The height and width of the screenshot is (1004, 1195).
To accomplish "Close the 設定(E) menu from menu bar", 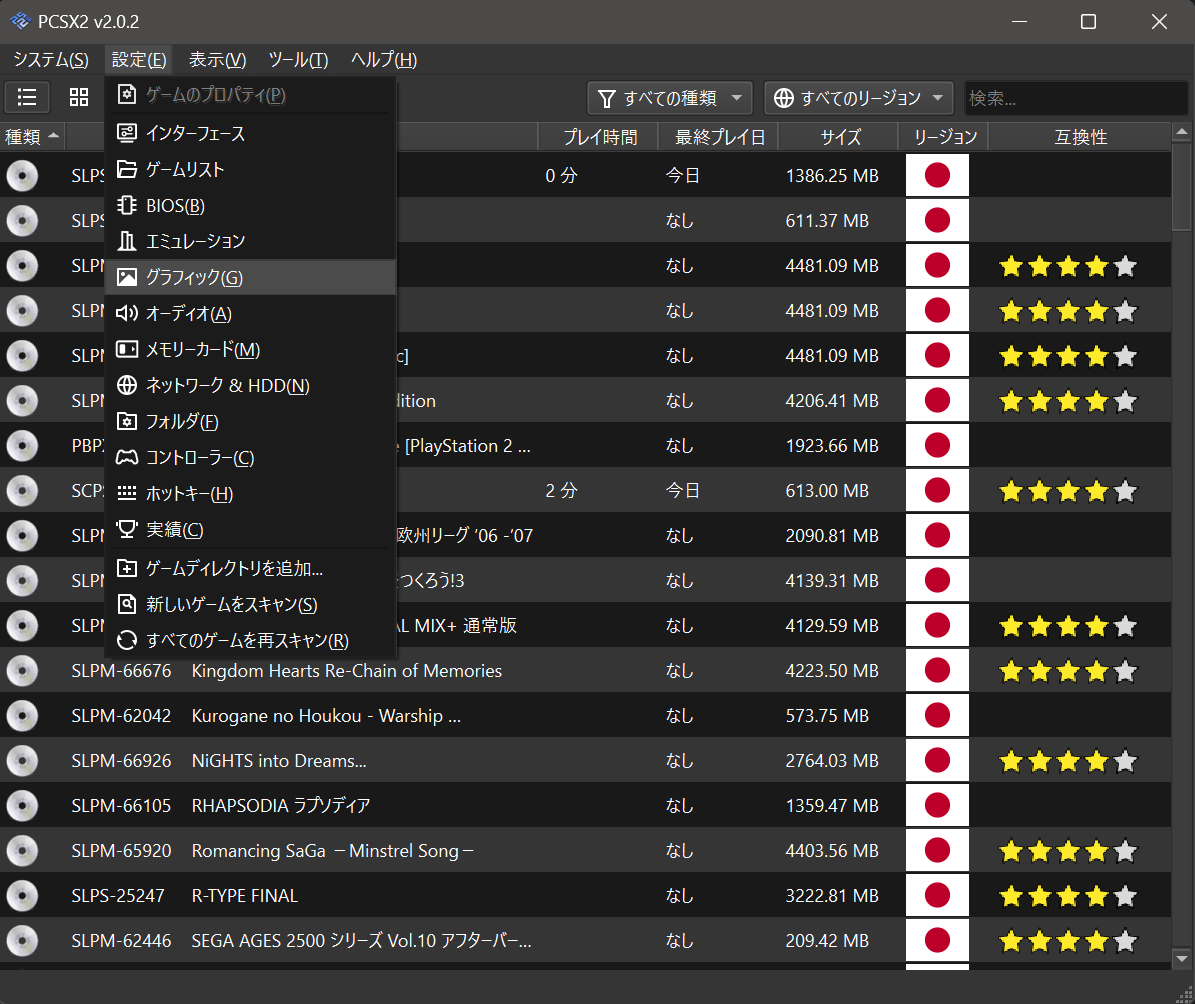I will tap(139, 59).
